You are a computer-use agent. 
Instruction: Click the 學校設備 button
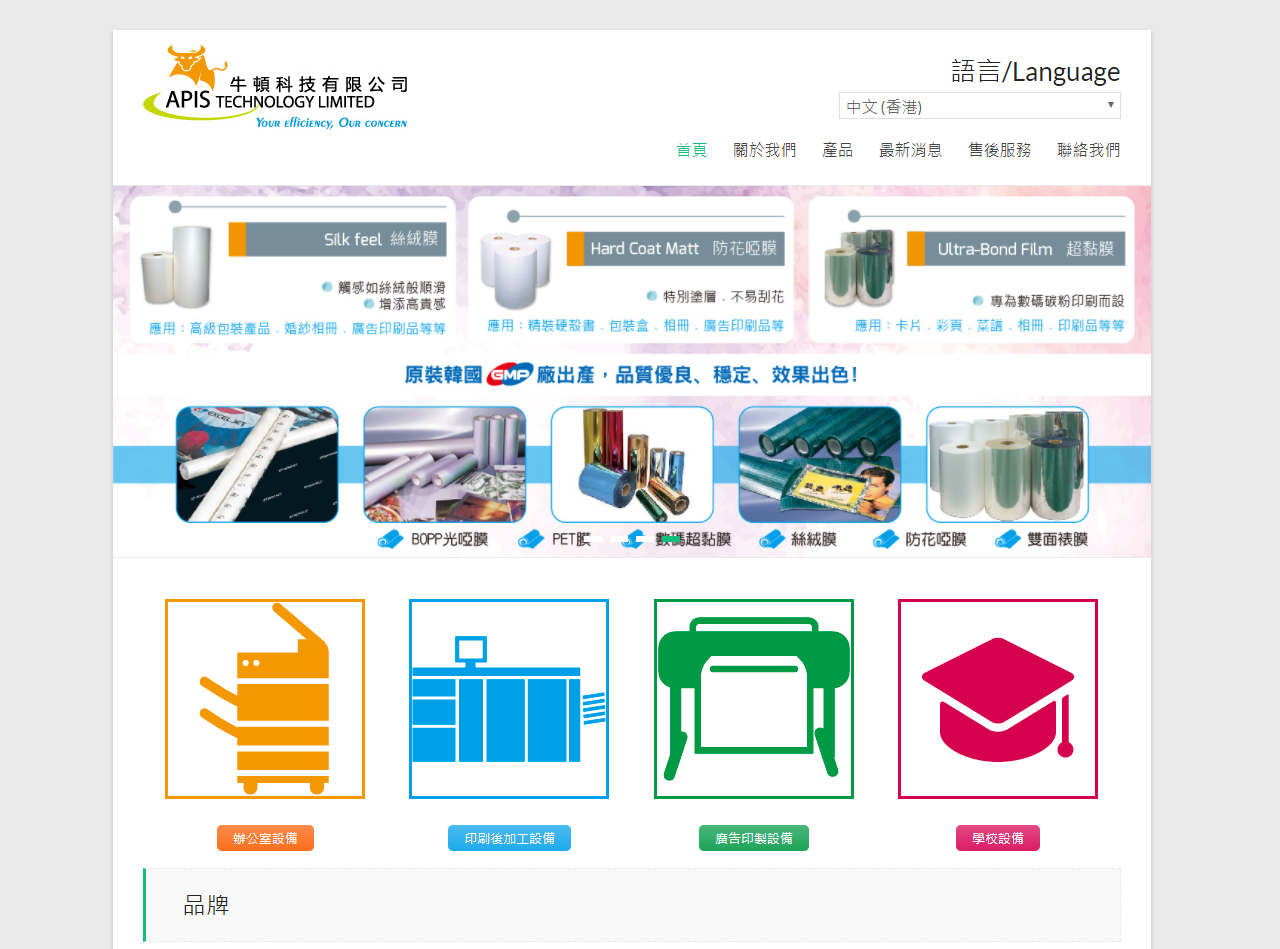[998, 838]
